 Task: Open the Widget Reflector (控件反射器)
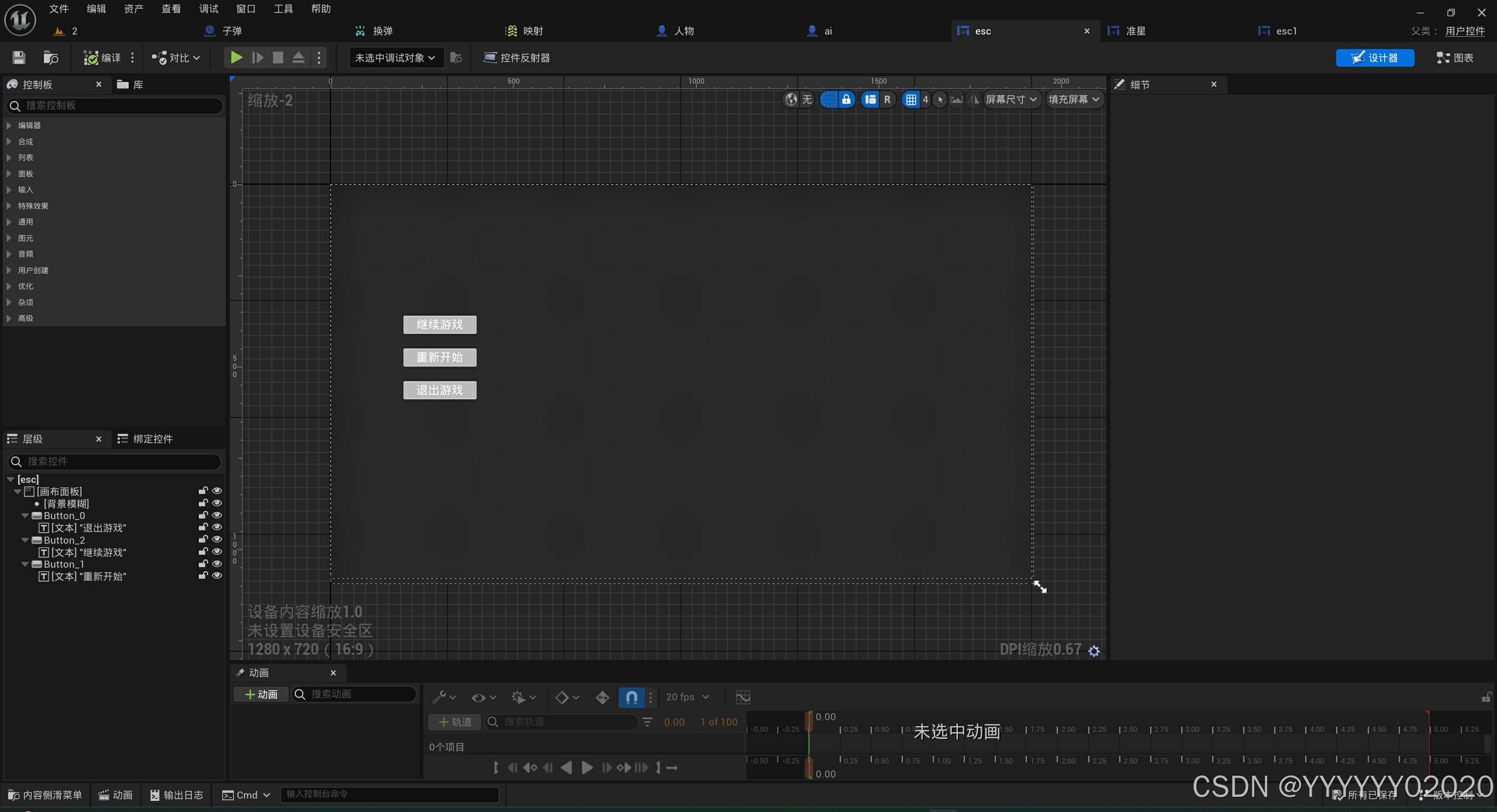(x=516, y=58)
